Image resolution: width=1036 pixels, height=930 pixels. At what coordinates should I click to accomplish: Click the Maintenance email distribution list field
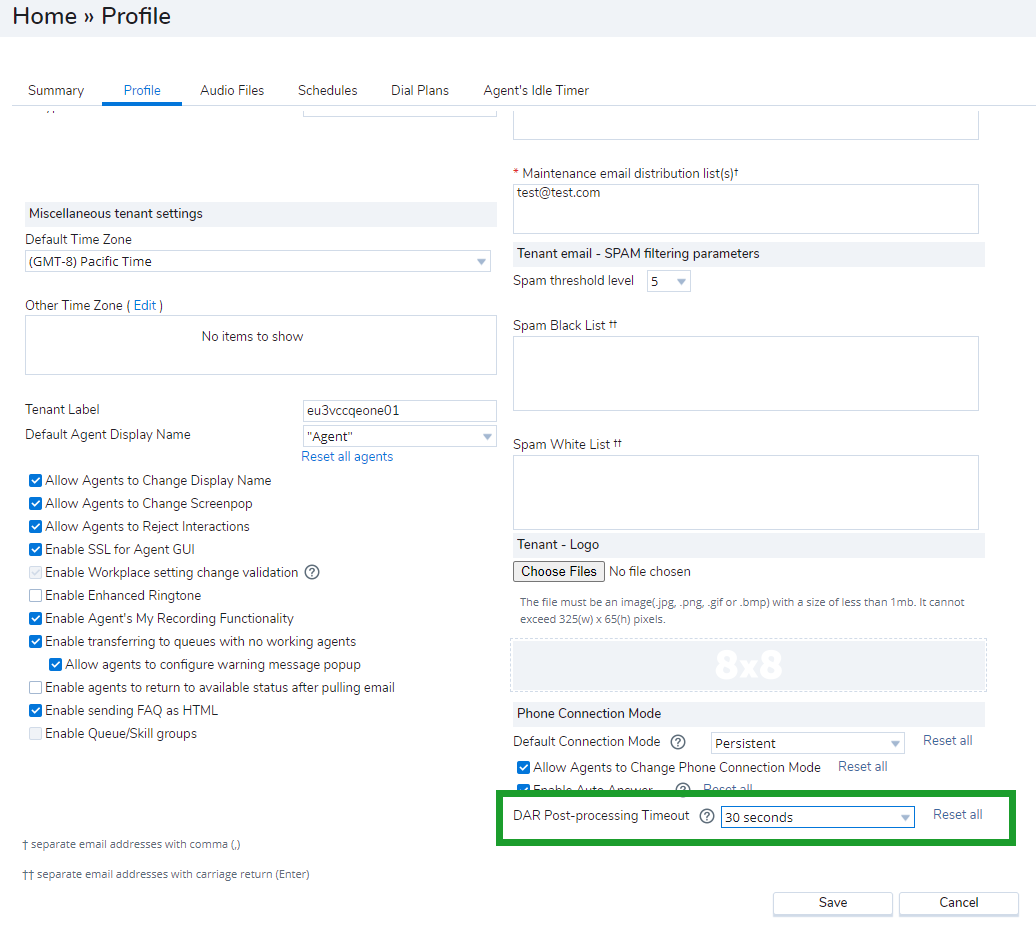click(x=745, y=209)
